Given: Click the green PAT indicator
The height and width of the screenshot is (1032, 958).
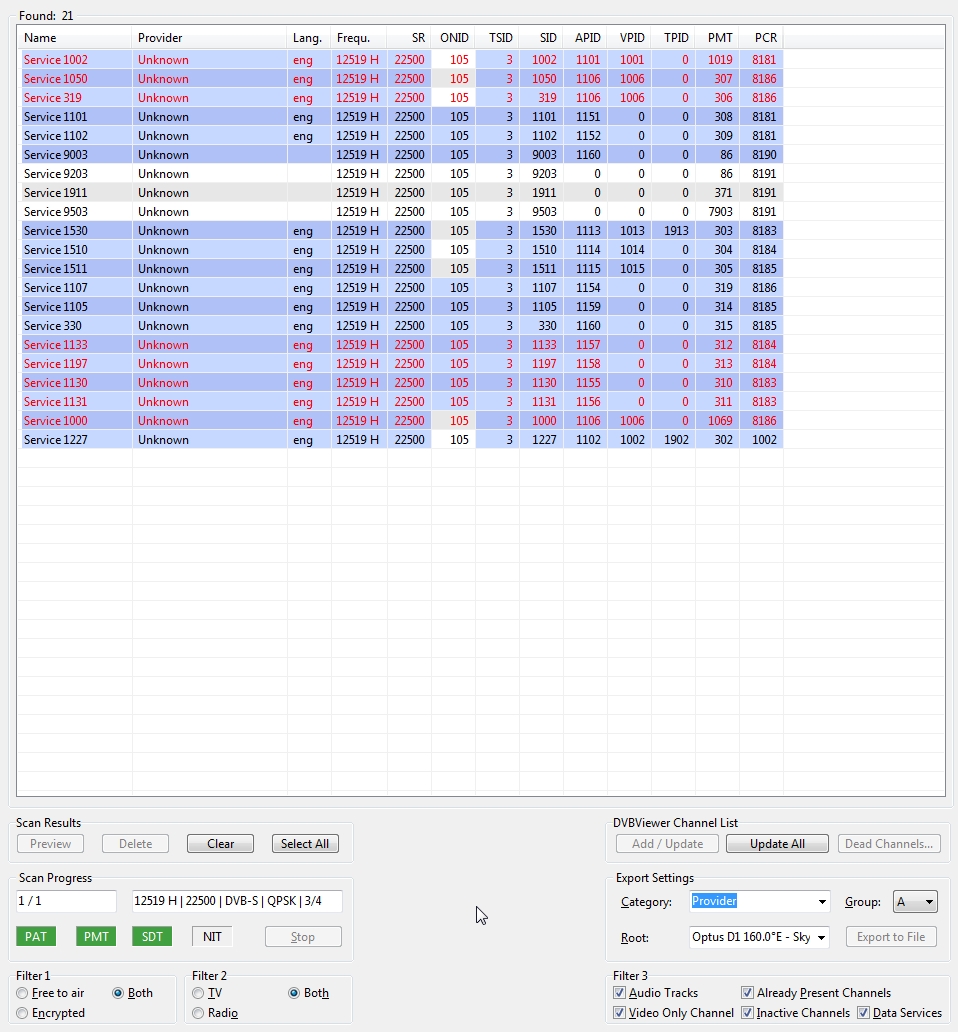Looking at the screenshot, I should tap(36, 937).
